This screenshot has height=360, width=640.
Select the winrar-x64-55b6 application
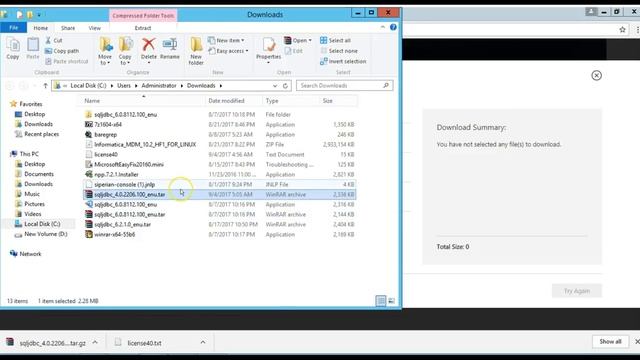tap(220, 235)
